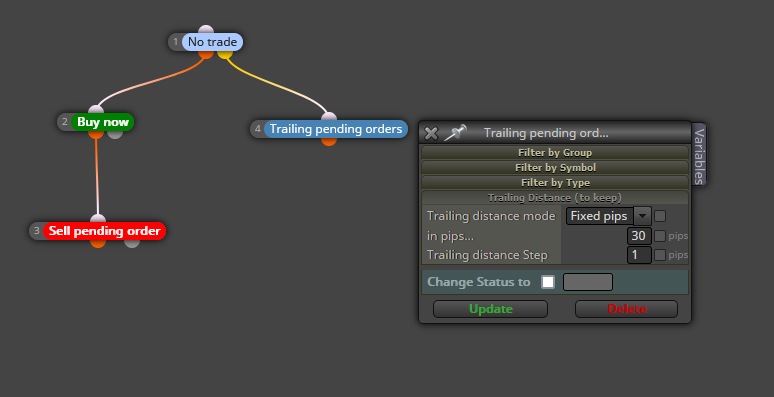Pin the properties panel with pushpin icon
The image size is (774, 397).
click(x=455, y=132)
